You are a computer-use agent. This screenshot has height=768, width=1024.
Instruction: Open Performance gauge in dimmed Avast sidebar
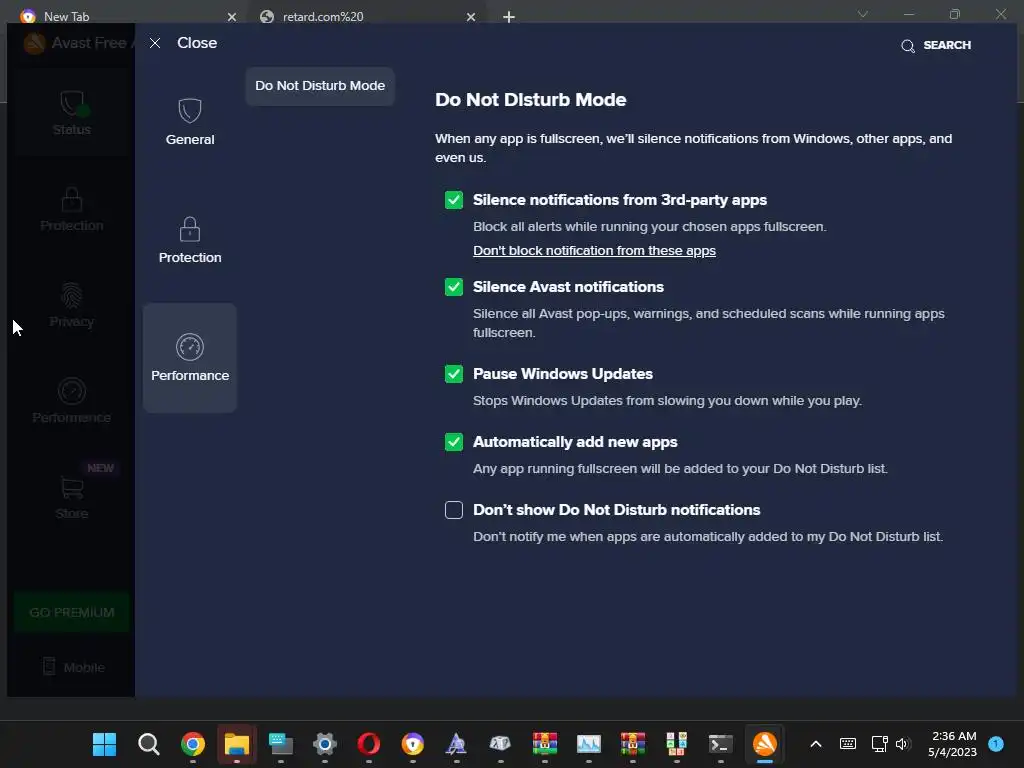pyautogui.click(x=72, y=400)
